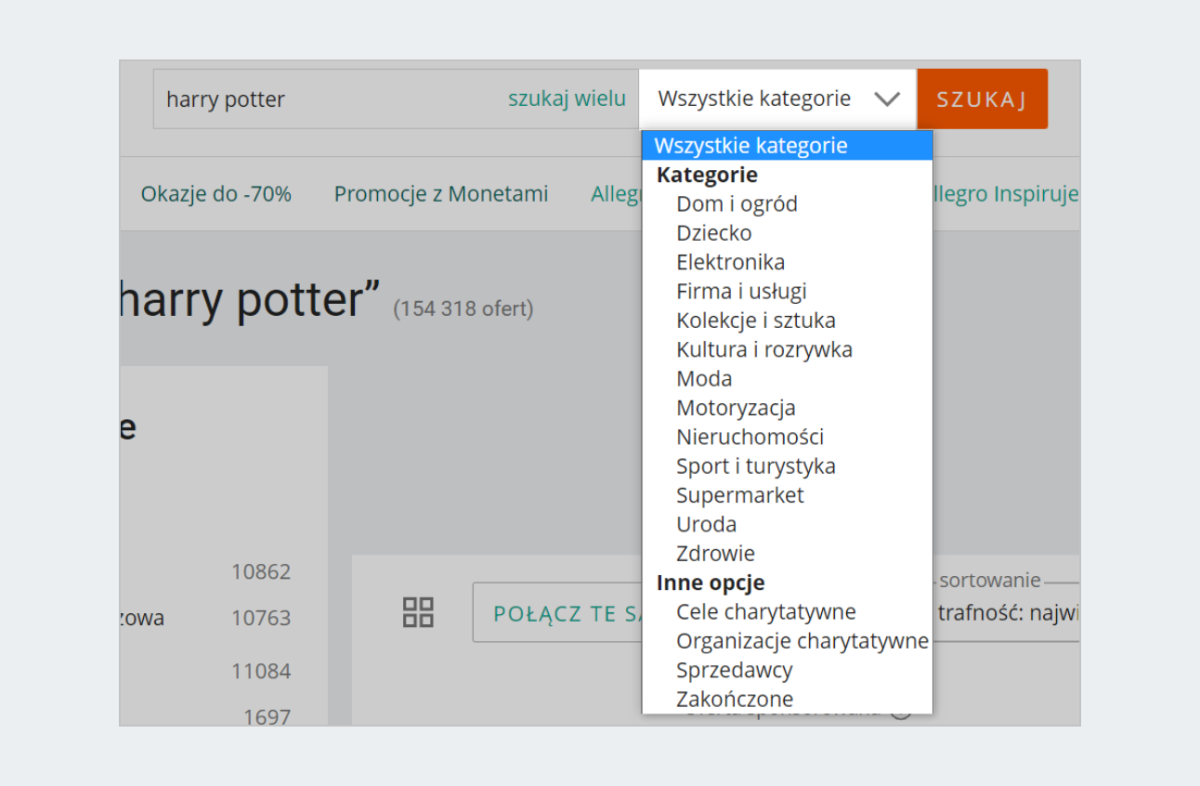Screen dimensions: 1200x786
Task: Pick Motoryzacja from the list
Action: click(x=735, y=408)
